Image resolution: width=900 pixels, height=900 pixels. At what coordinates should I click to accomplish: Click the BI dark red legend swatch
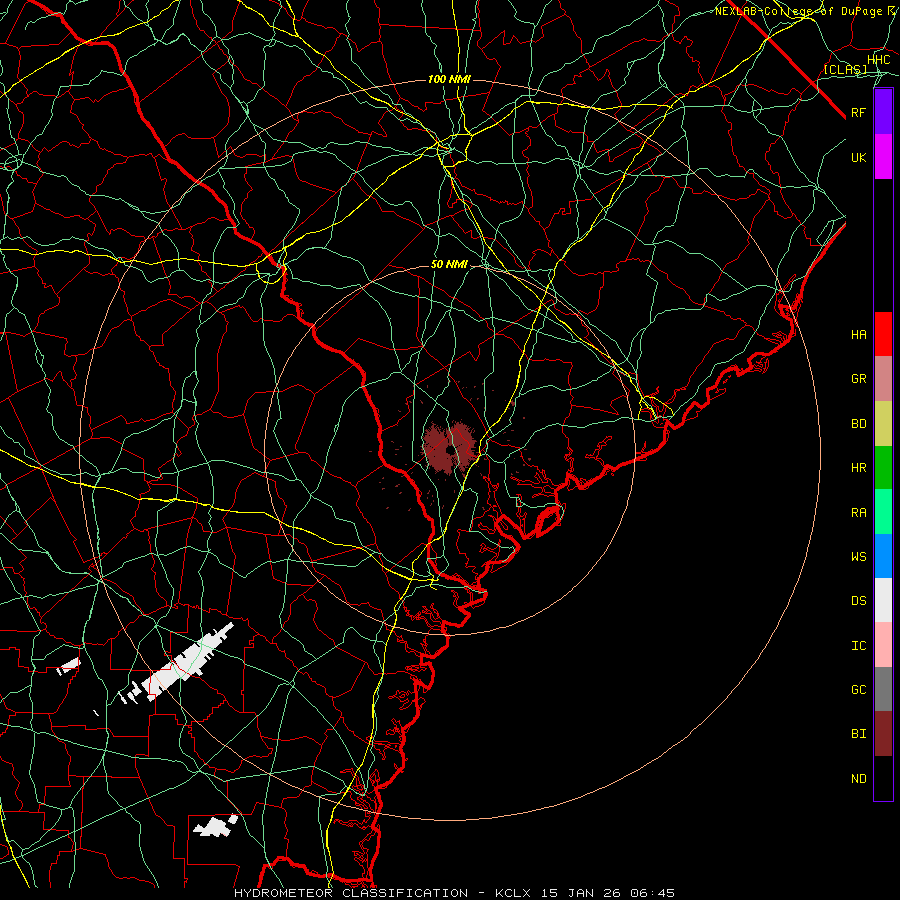[x=883, y=734]
